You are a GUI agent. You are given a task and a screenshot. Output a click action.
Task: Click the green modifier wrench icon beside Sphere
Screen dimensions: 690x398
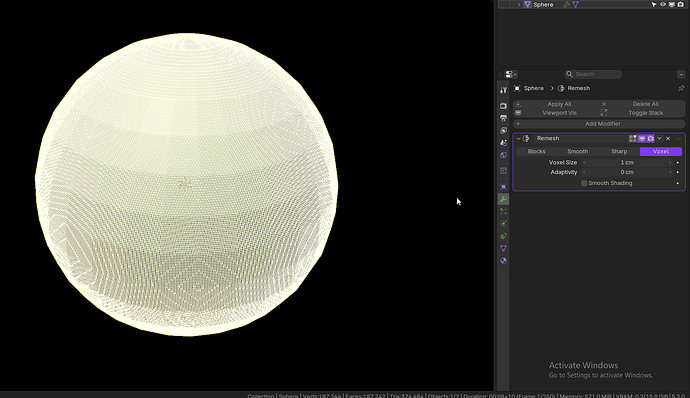point(567,4)
